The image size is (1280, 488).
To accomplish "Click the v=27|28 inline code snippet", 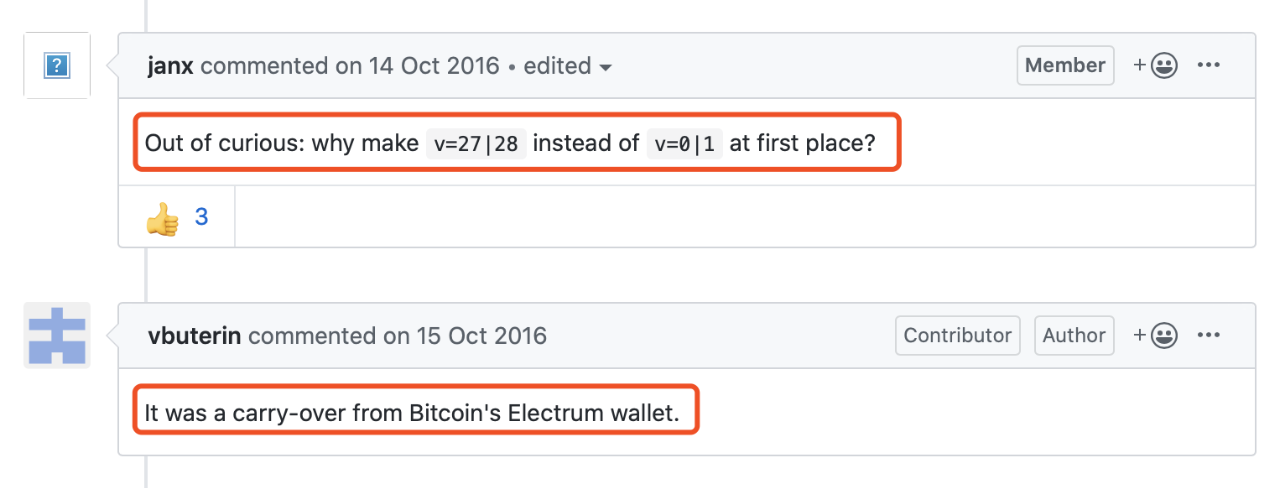I will [476, 143].
